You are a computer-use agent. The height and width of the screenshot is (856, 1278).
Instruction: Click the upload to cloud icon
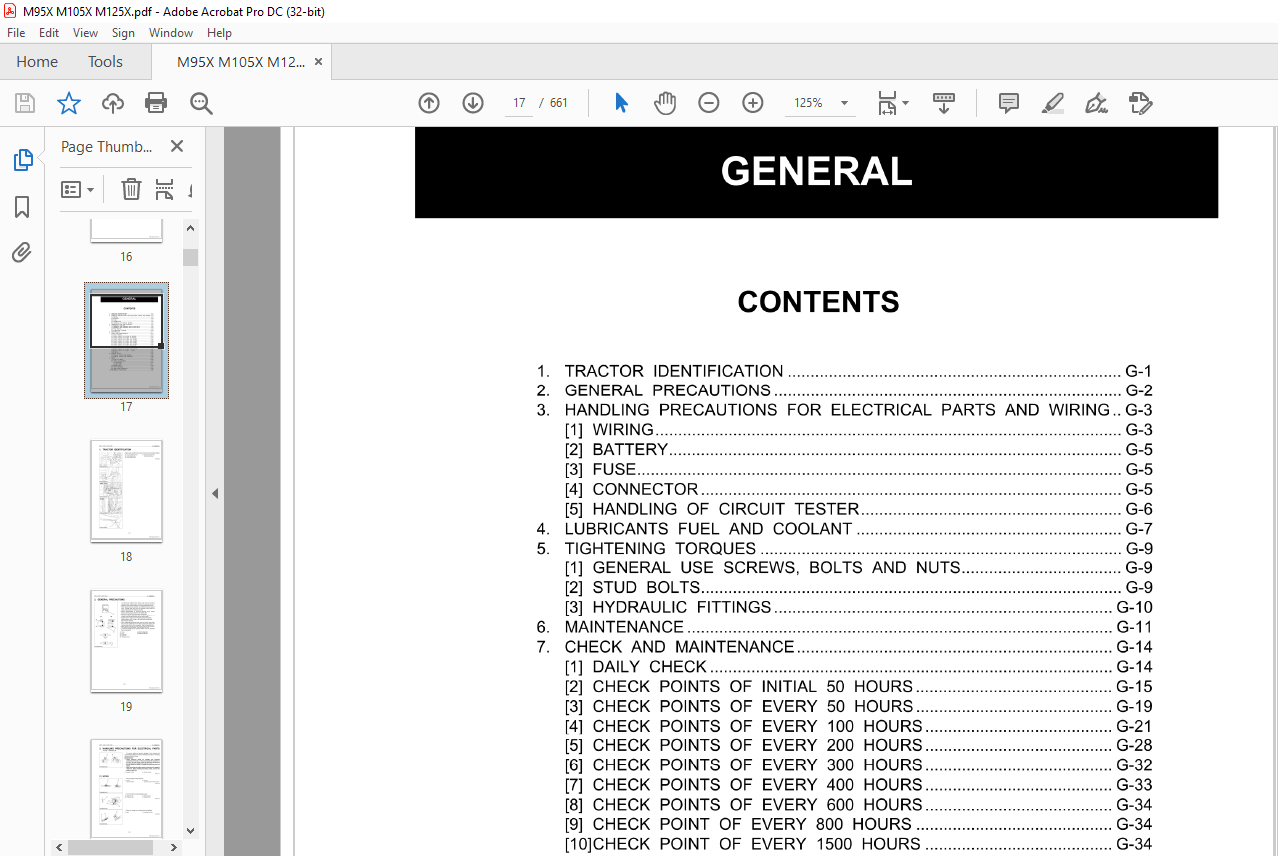coord(113,103)
